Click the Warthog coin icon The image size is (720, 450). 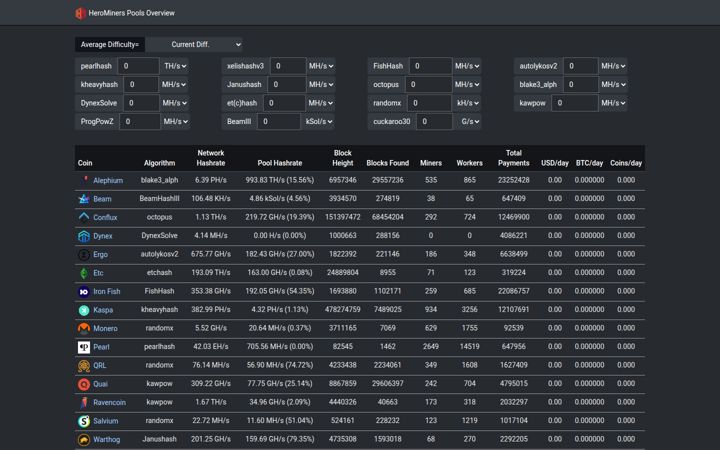tap(84, 439)
